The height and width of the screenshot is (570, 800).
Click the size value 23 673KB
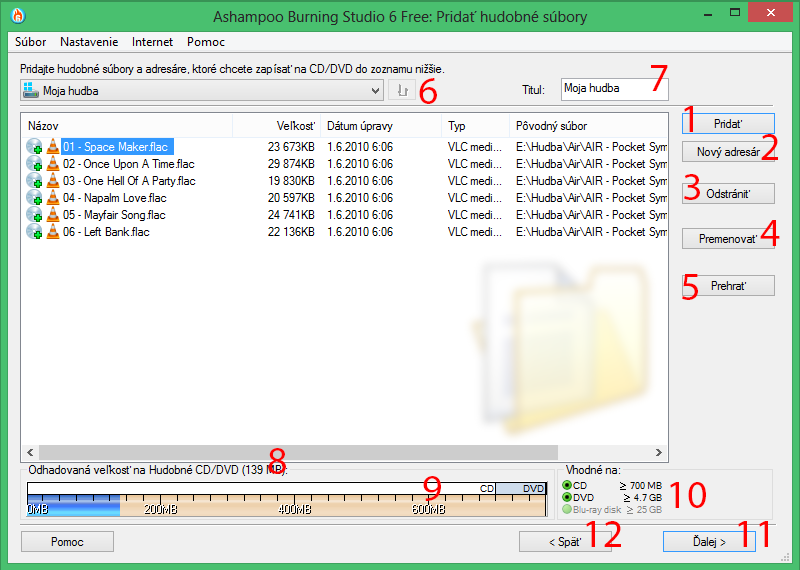click(x=291, y=147)
